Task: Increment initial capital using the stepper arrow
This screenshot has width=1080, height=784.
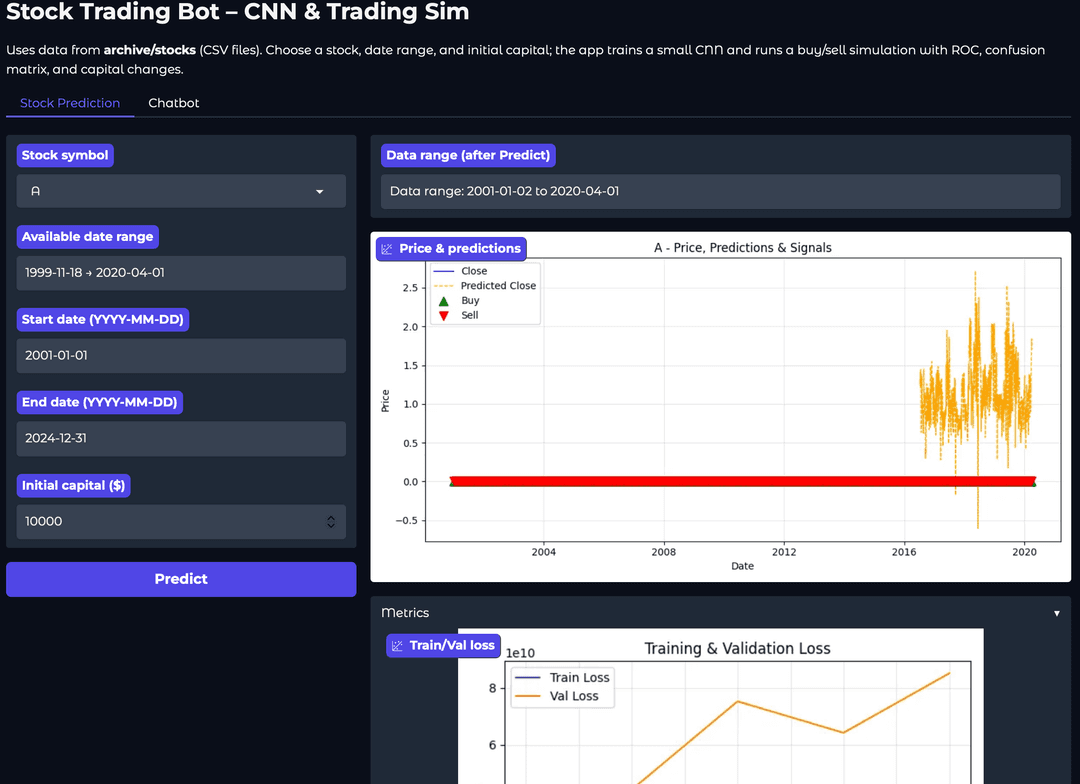Action: click(331, 517)
